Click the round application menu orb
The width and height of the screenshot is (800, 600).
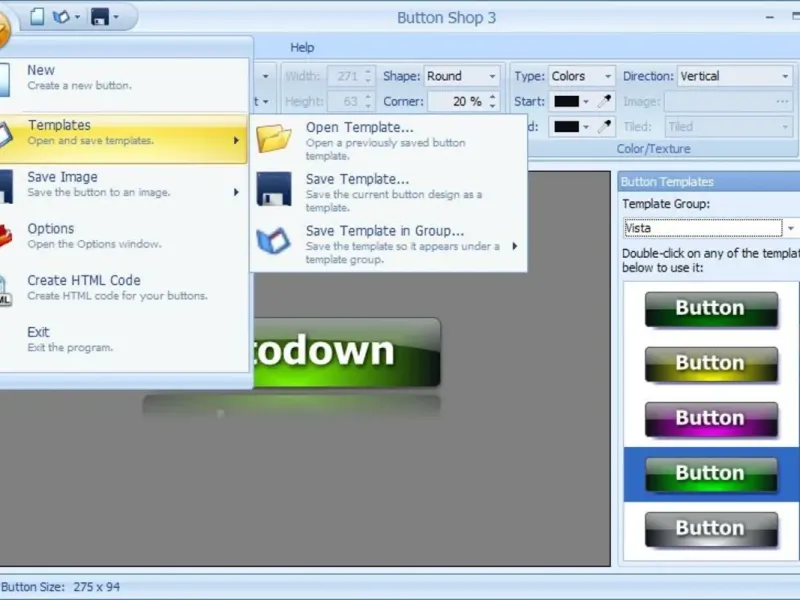[4, 30]
